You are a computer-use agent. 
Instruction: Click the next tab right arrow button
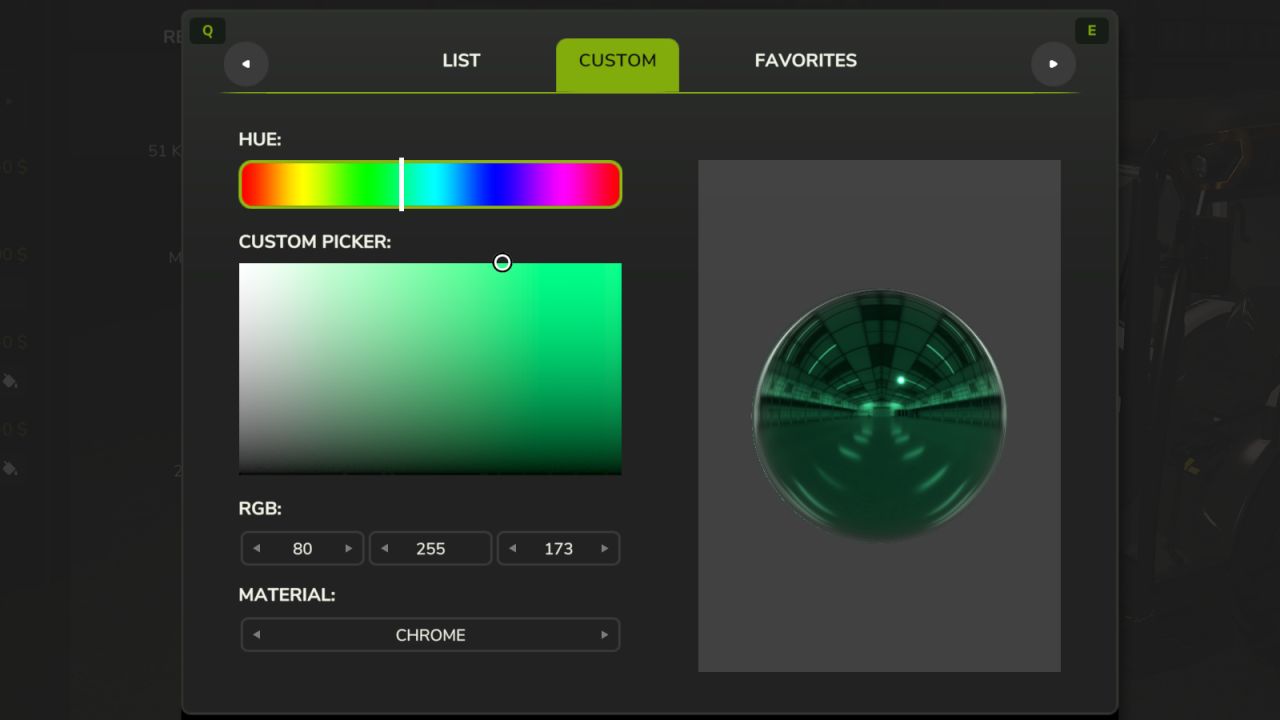1053,64
